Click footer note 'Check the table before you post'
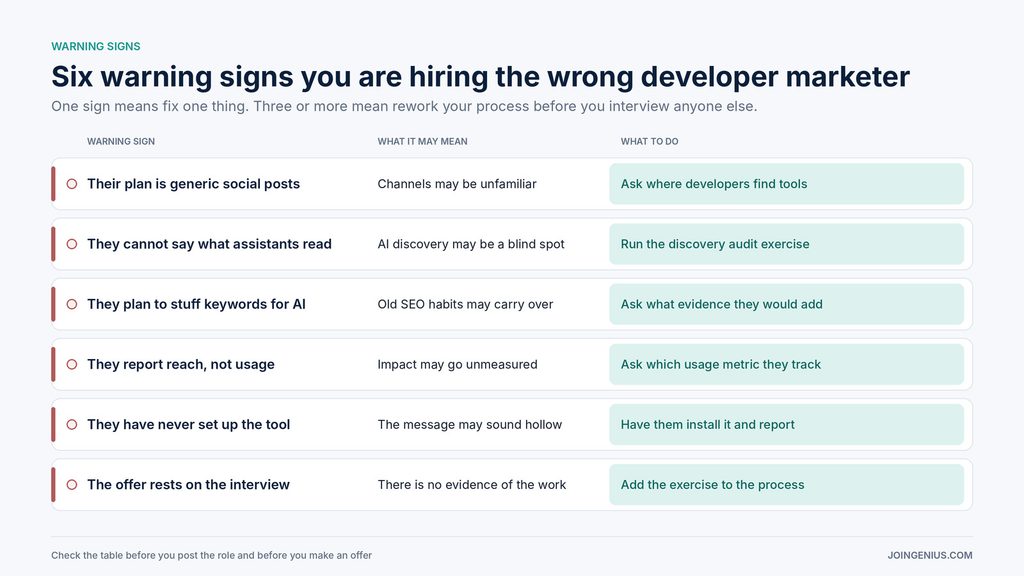This screenshot has width=1024, height=576. coord(212,555)
